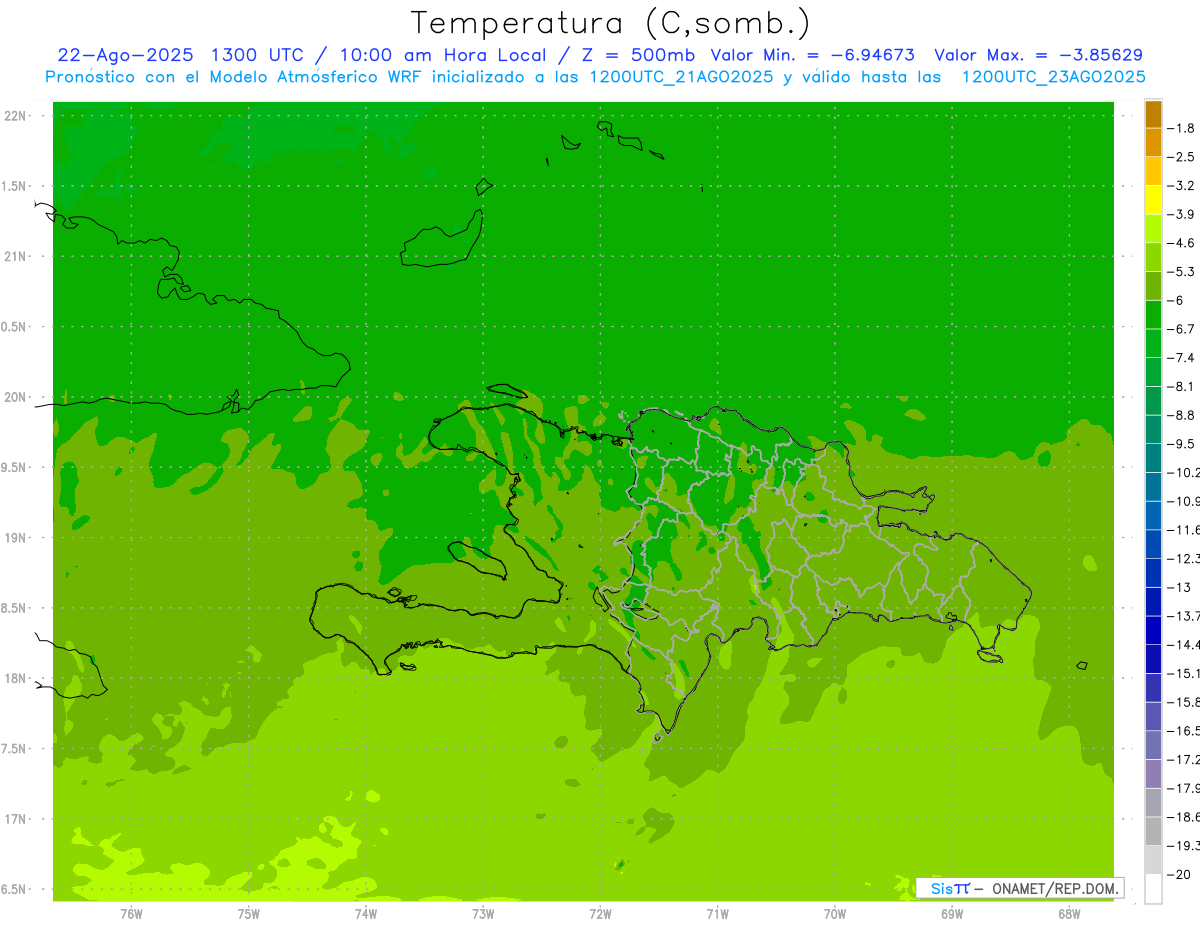Click the '18N' latitude label
This screenshot has width=1200, height=927.
click(x=16, y=679)
